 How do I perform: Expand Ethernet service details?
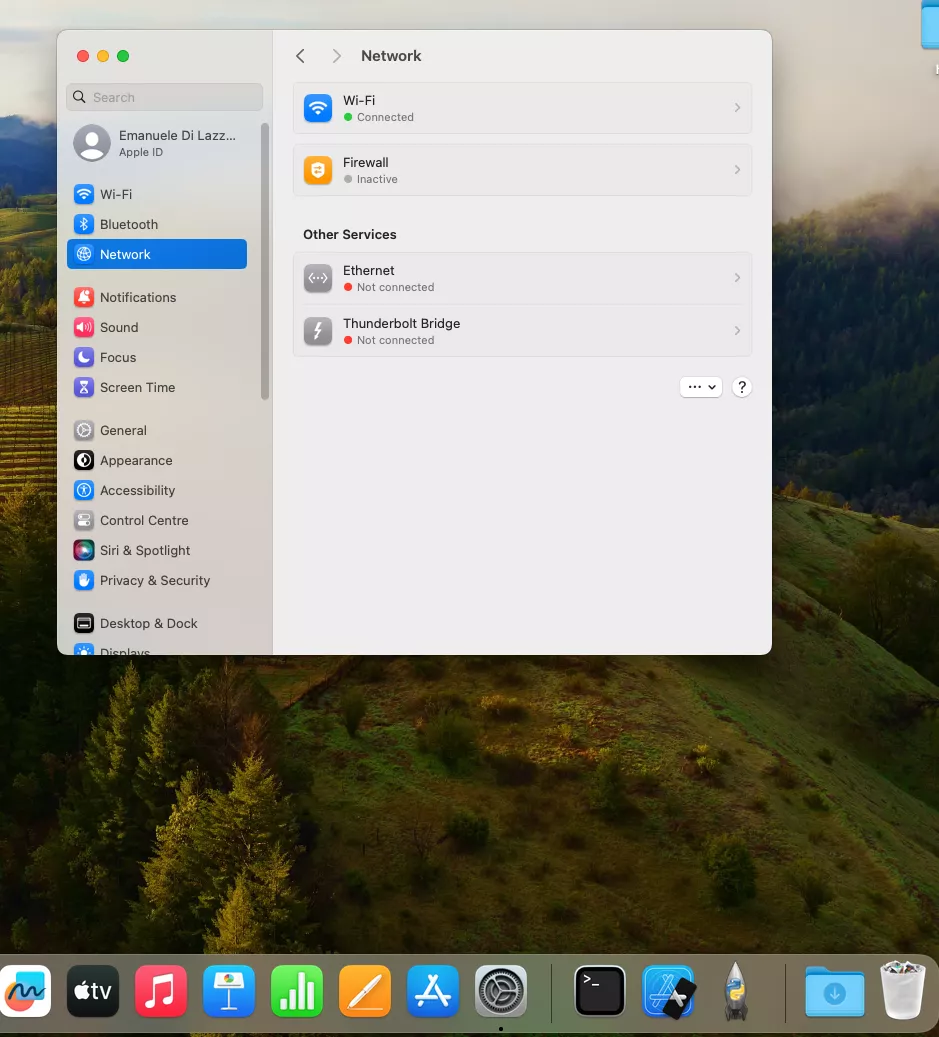pos(522,278)
